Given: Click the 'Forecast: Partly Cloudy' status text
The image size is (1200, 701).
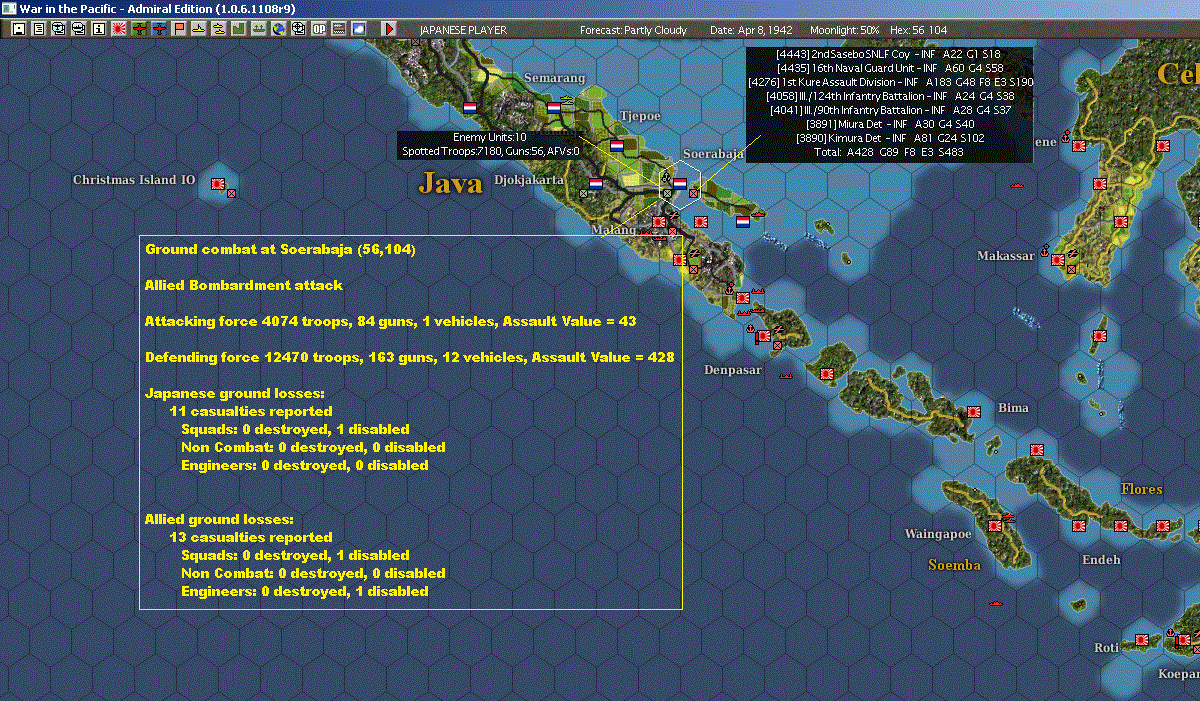Looking at the screenshot, I should pyautogui.click(x=634, y=30).
